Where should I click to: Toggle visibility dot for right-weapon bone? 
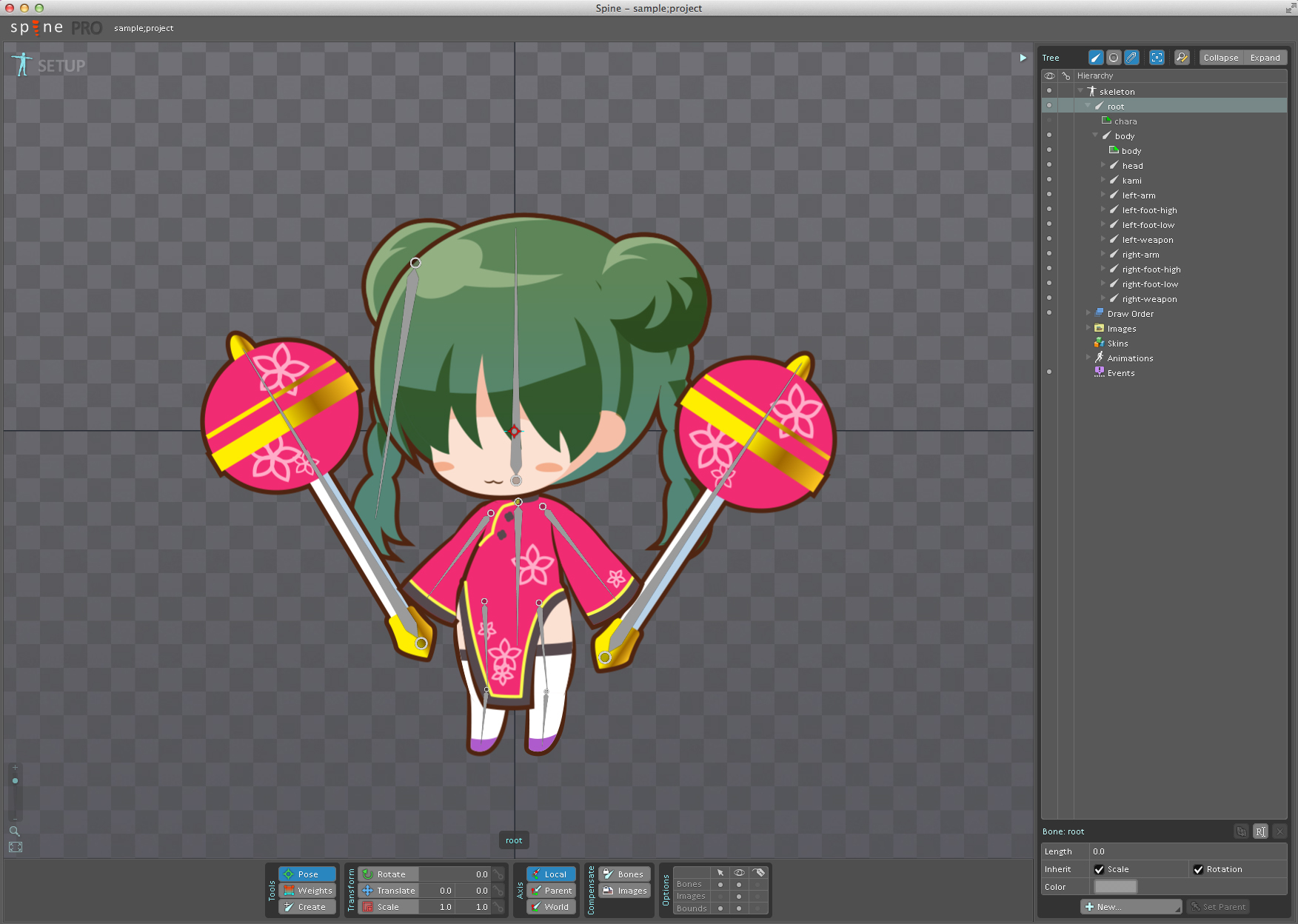click(x=1049, y=298)
